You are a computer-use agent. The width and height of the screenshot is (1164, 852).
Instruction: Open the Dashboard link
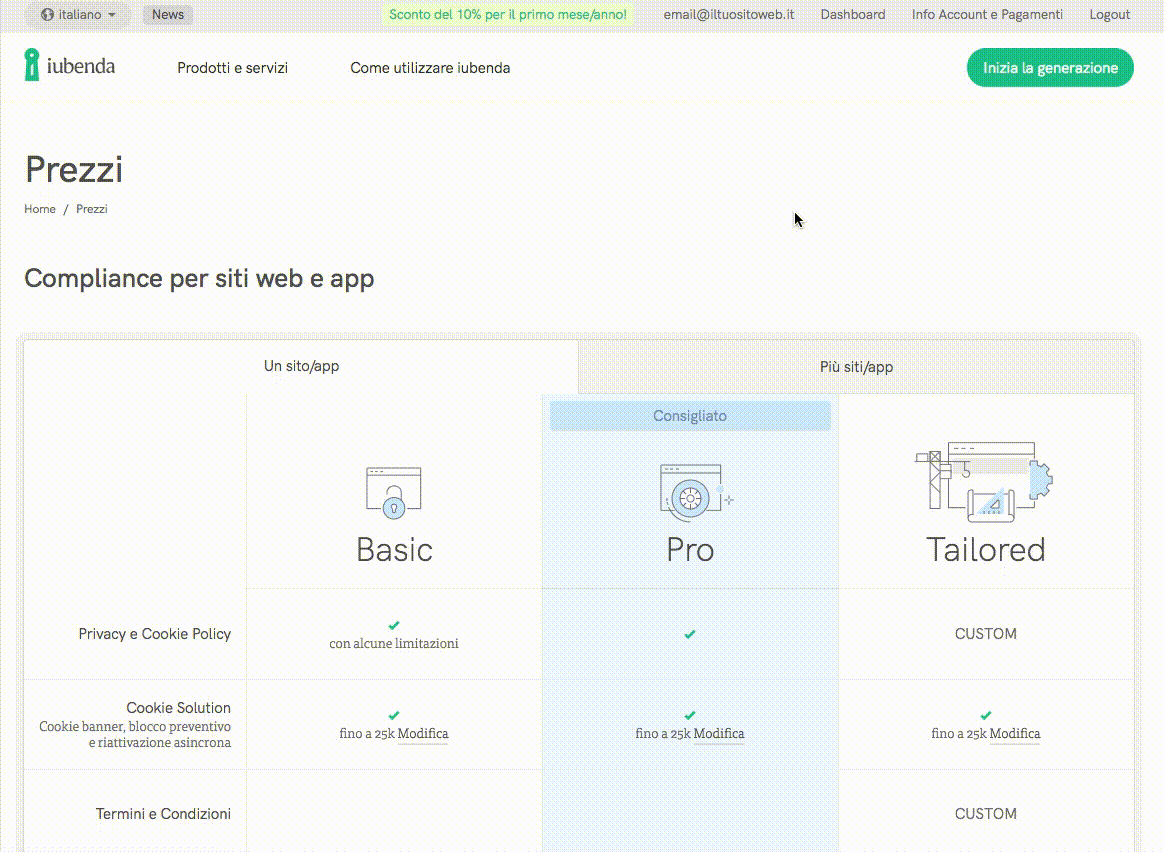[x=852, y=15]
